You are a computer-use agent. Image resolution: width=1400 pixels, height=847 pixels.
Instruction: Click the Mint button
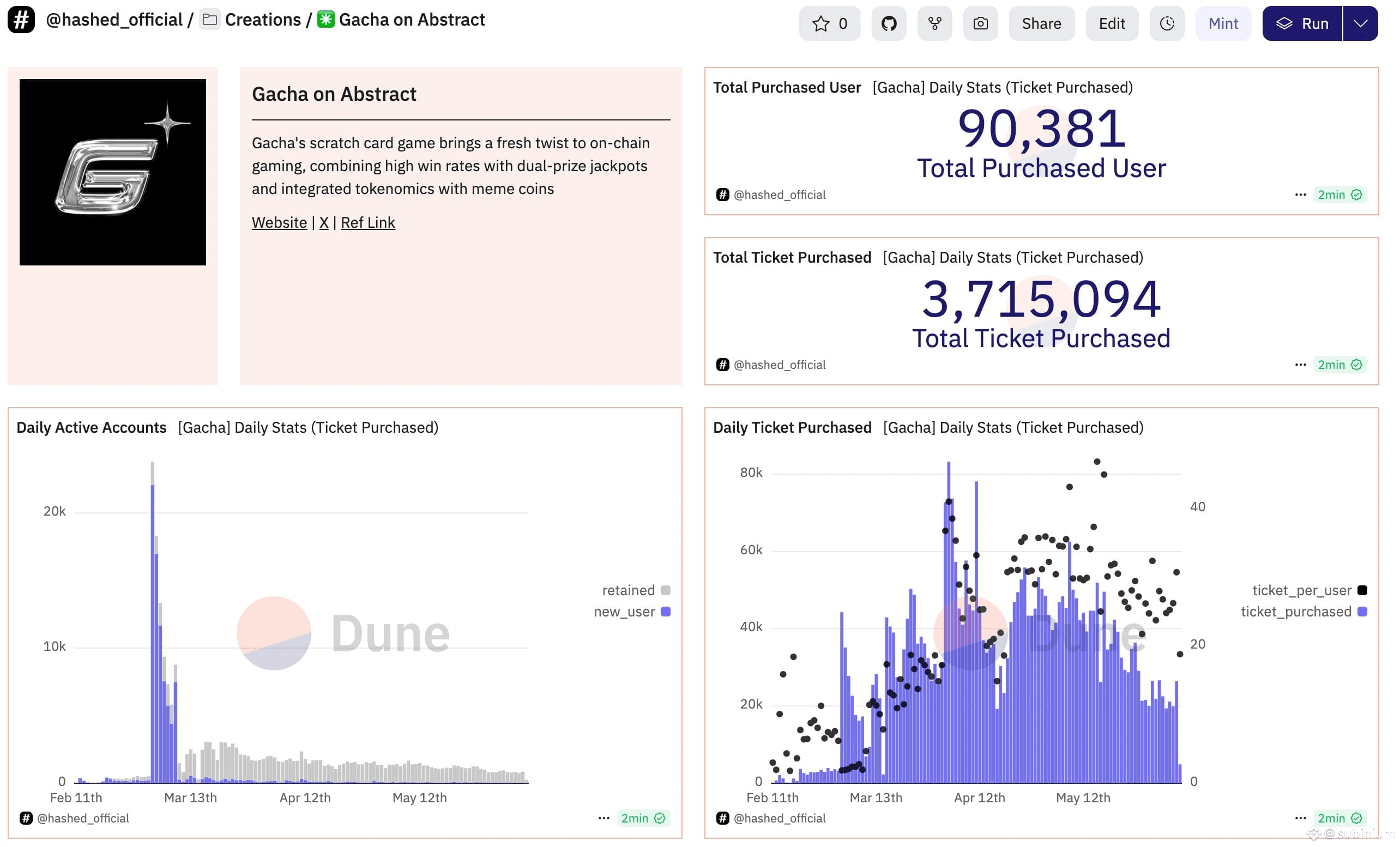[1223, 23]
